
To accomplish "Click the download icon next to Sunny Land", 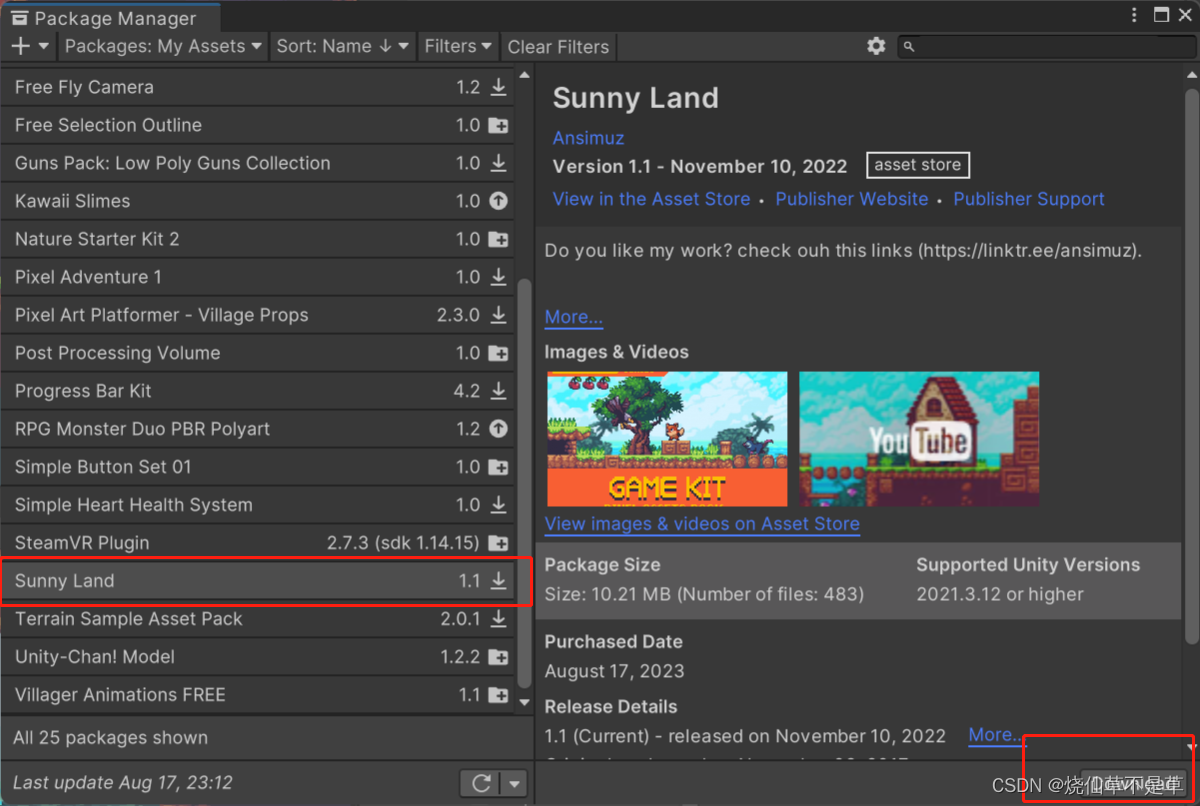I will point(497,581).
